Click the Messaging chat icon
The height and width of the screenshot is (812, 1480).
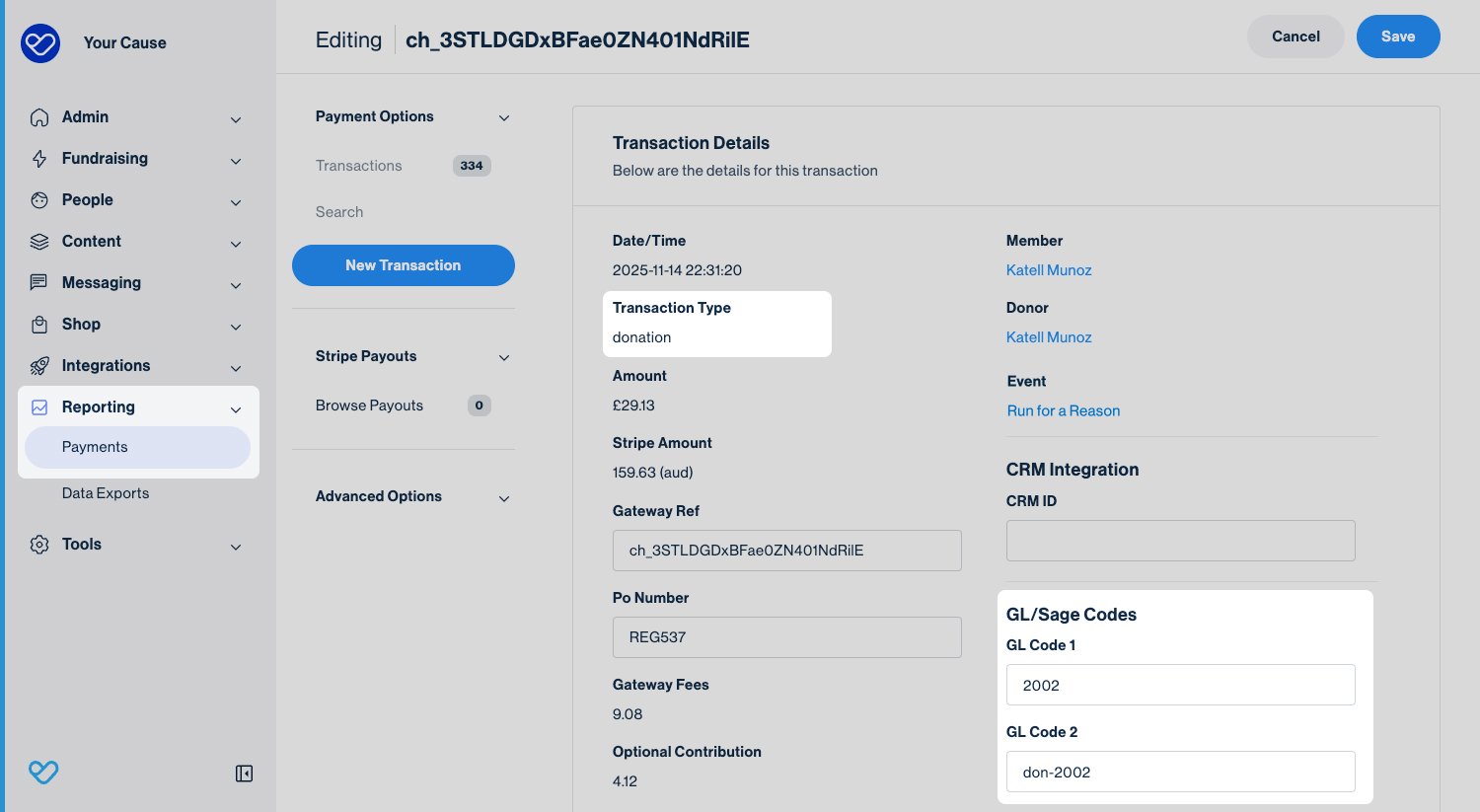[39, 283]
